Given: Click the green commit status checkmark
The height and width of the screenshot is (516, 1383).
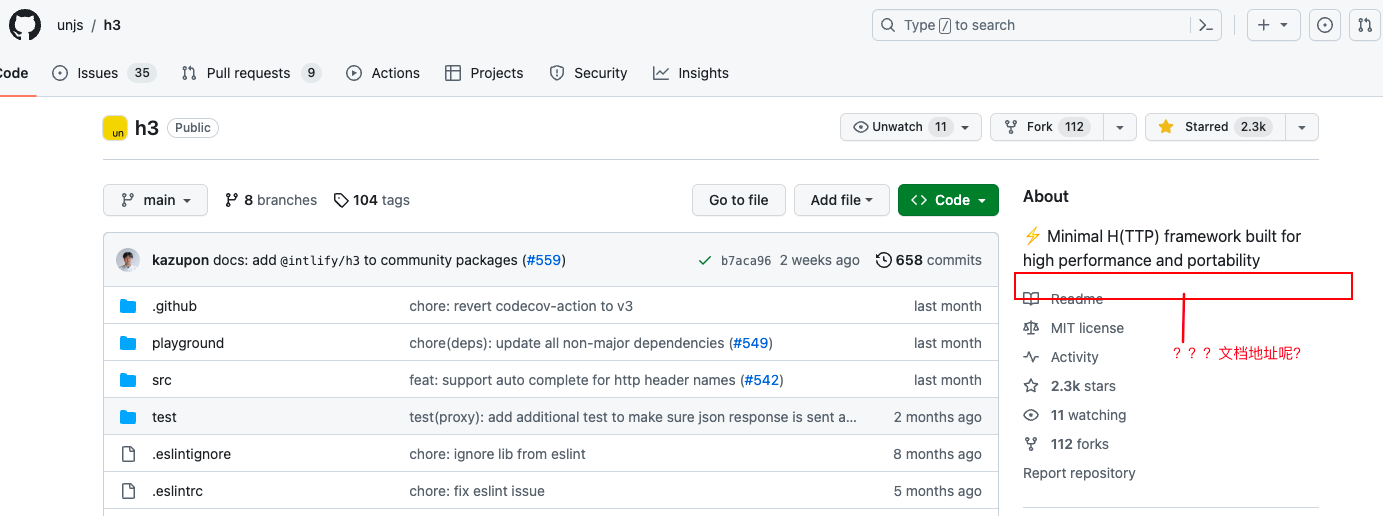Looking at the screenshot, I should click(705, 260).
